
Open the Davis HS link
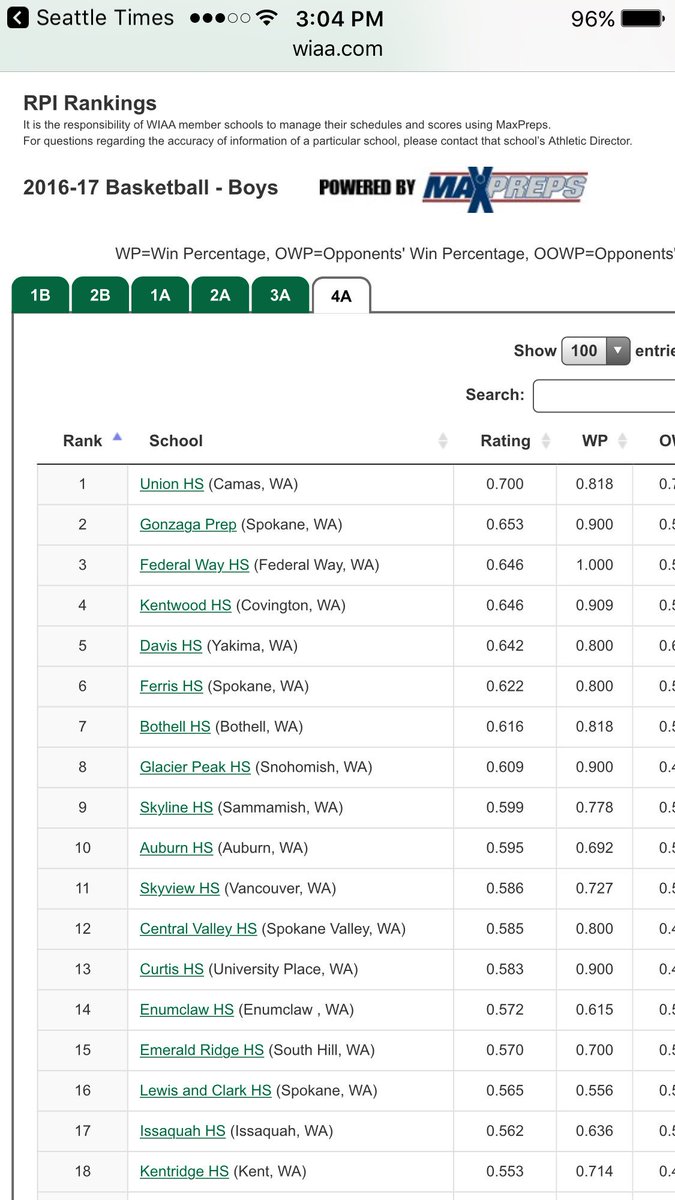[171, 646]
